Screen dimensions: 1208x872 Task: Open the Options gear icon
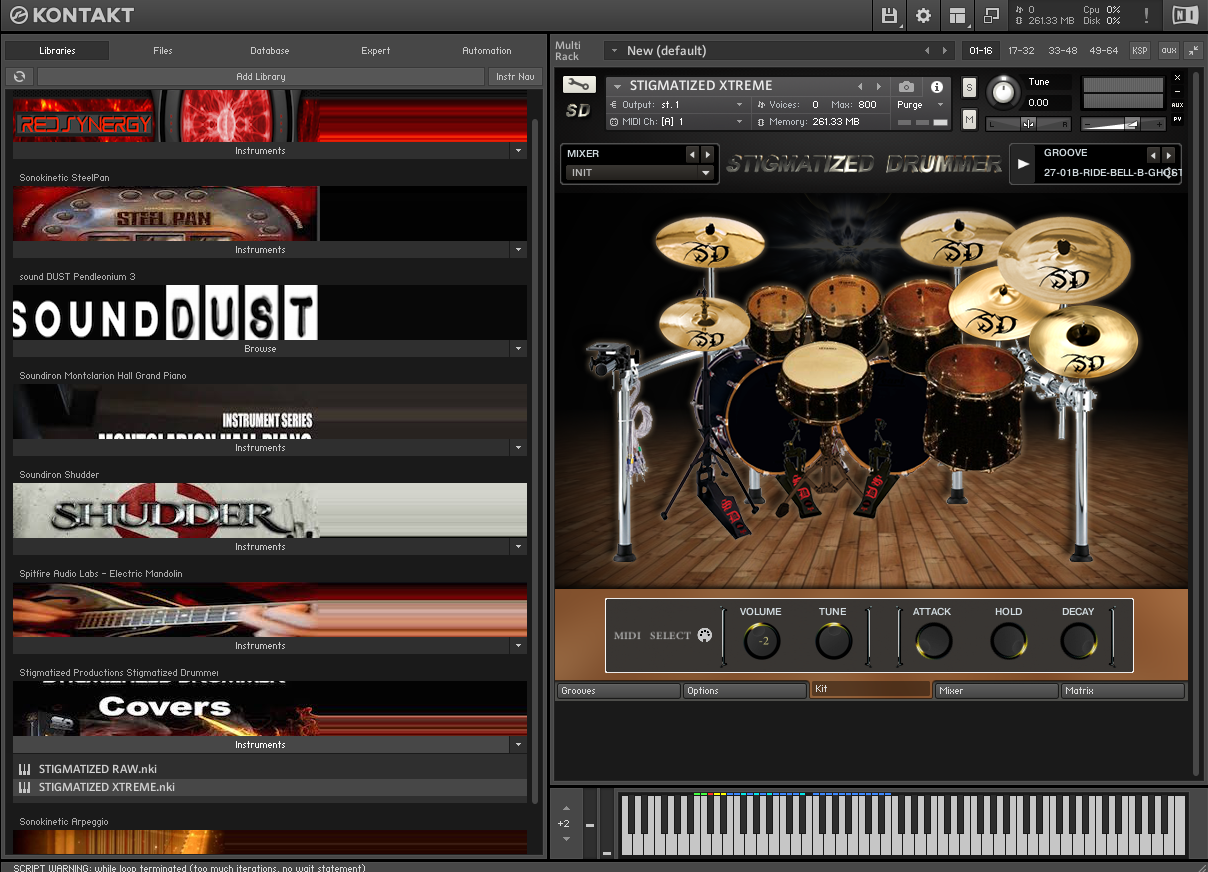coord(923,15)
